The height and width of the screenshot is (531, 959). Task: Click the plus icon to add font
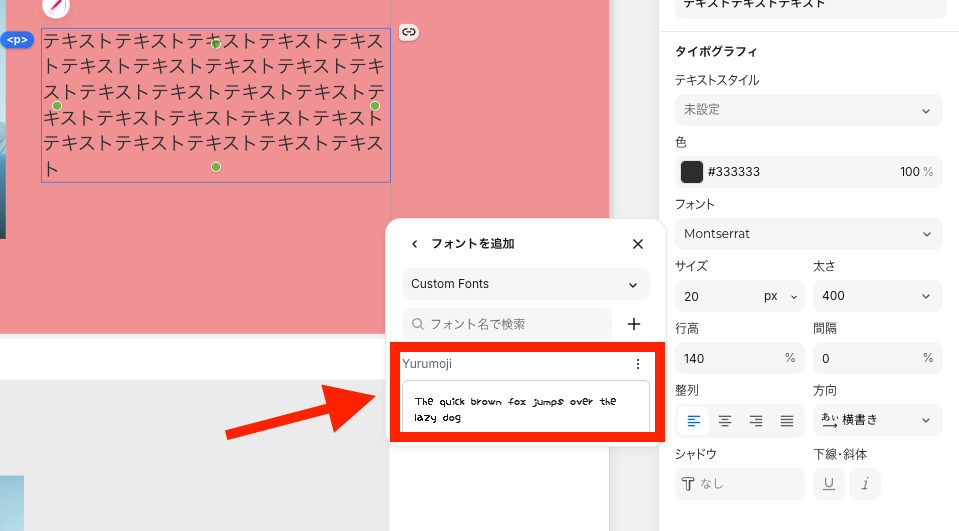pos(633,324)
